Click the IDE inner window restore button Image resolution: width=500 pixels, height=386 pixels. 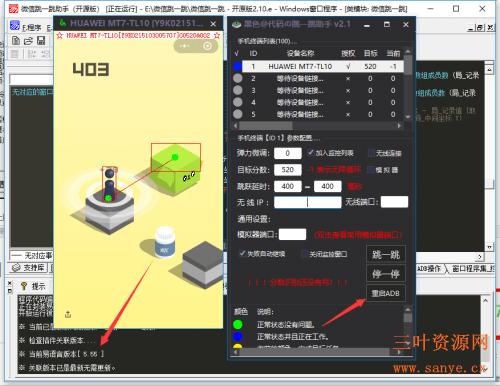click(480, 28)
